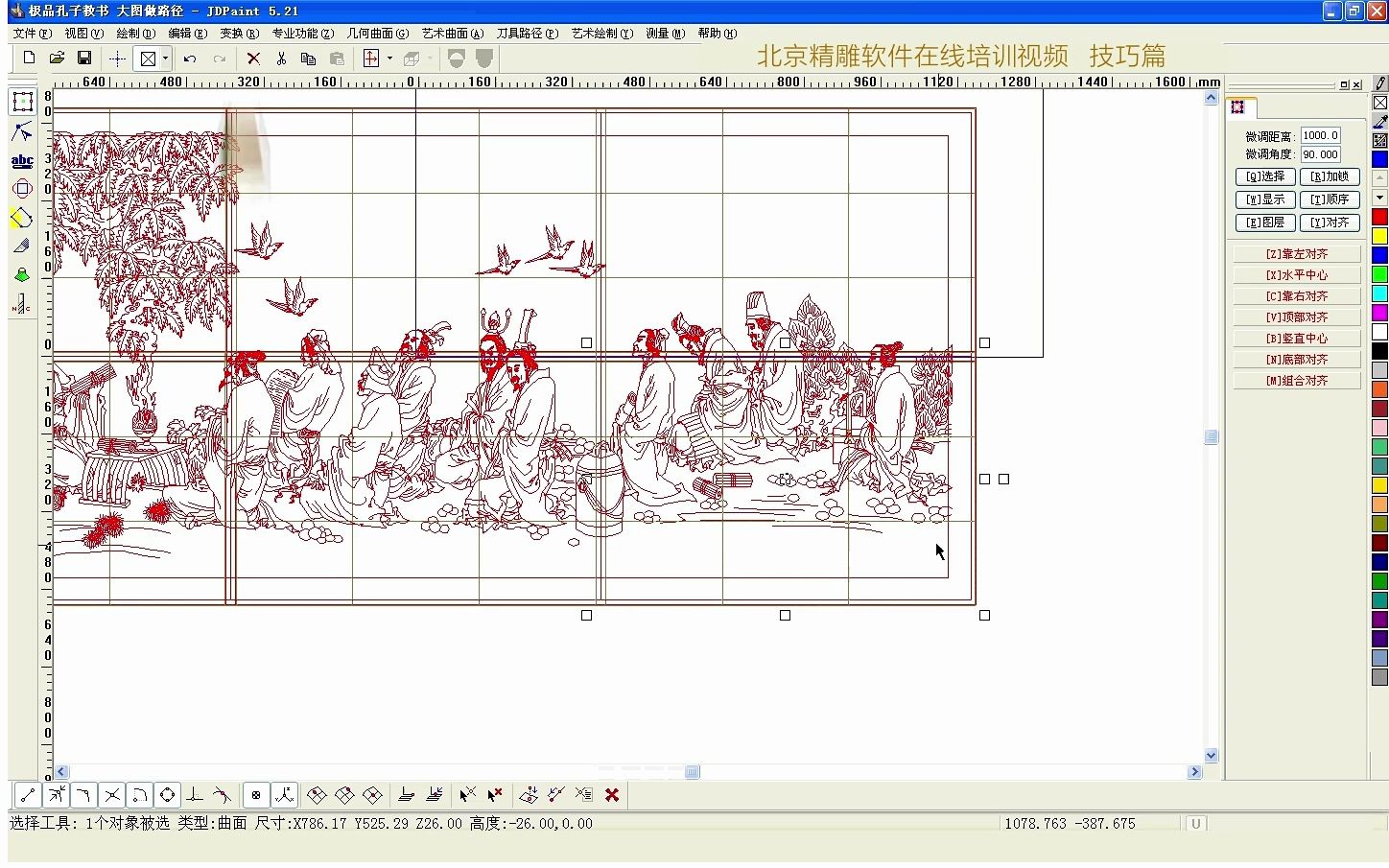Open the 绘制(D) menu

(x=135, y=34)
